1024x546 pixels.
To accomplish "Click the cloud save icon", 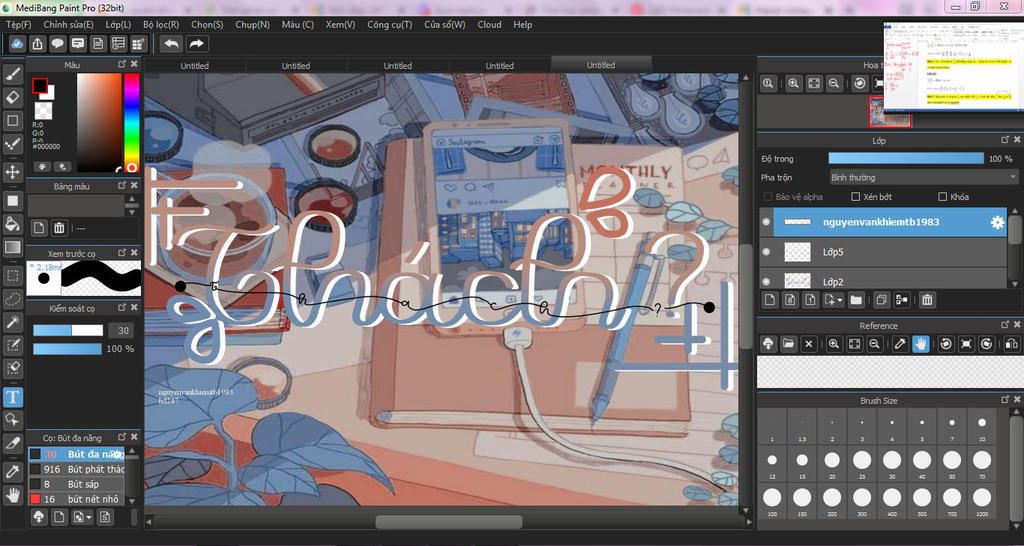I will point(17,44).
